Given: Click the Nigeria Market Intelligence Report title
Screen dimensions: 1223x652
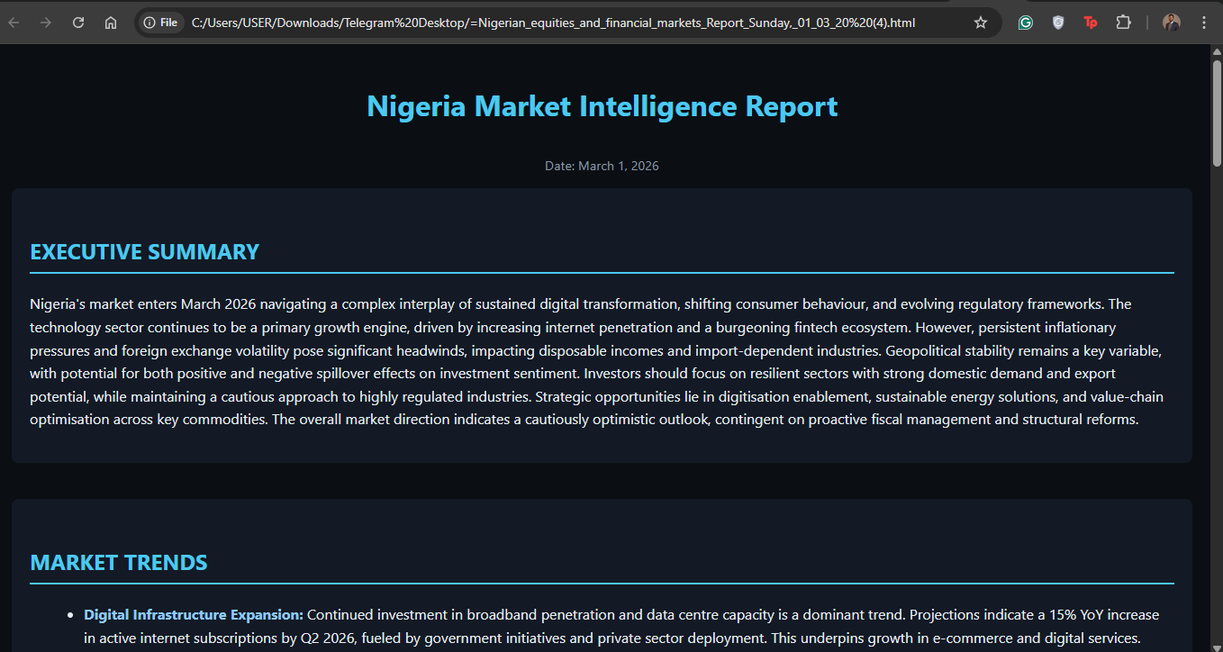Looking at the screenshot, I should [x=602, y=106].
